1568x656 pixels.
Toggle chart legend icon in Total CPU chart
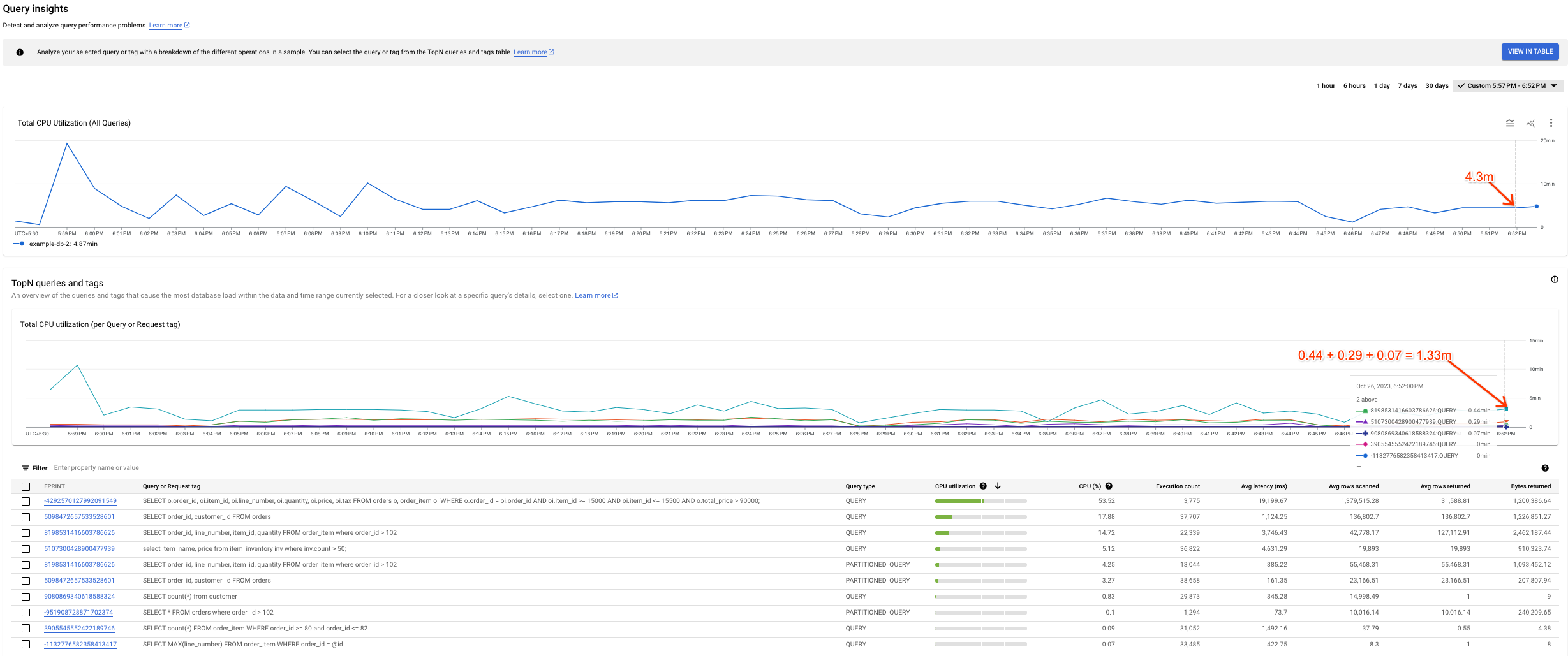tap(1510, 123)
